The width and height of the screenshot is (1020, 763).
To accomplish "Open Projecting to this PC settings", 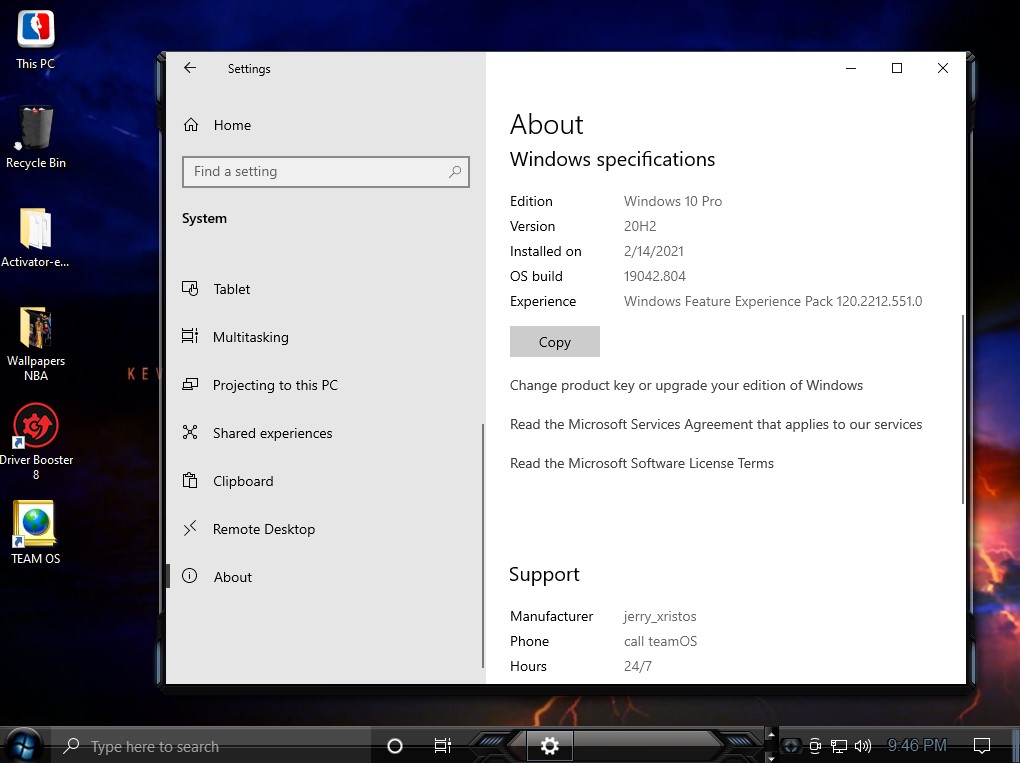I will pos(325,385).
